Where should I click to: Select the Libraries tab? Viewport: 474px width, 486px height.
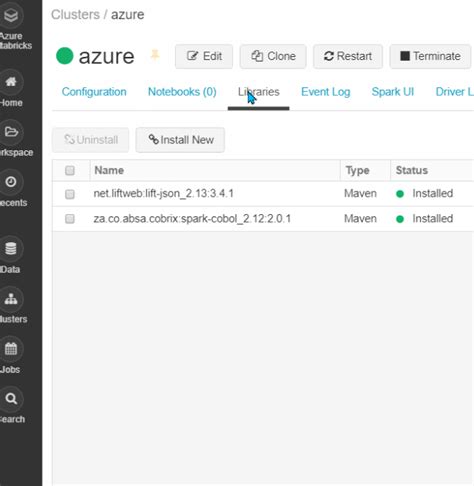pyautogui.click(x=259, y=92)
